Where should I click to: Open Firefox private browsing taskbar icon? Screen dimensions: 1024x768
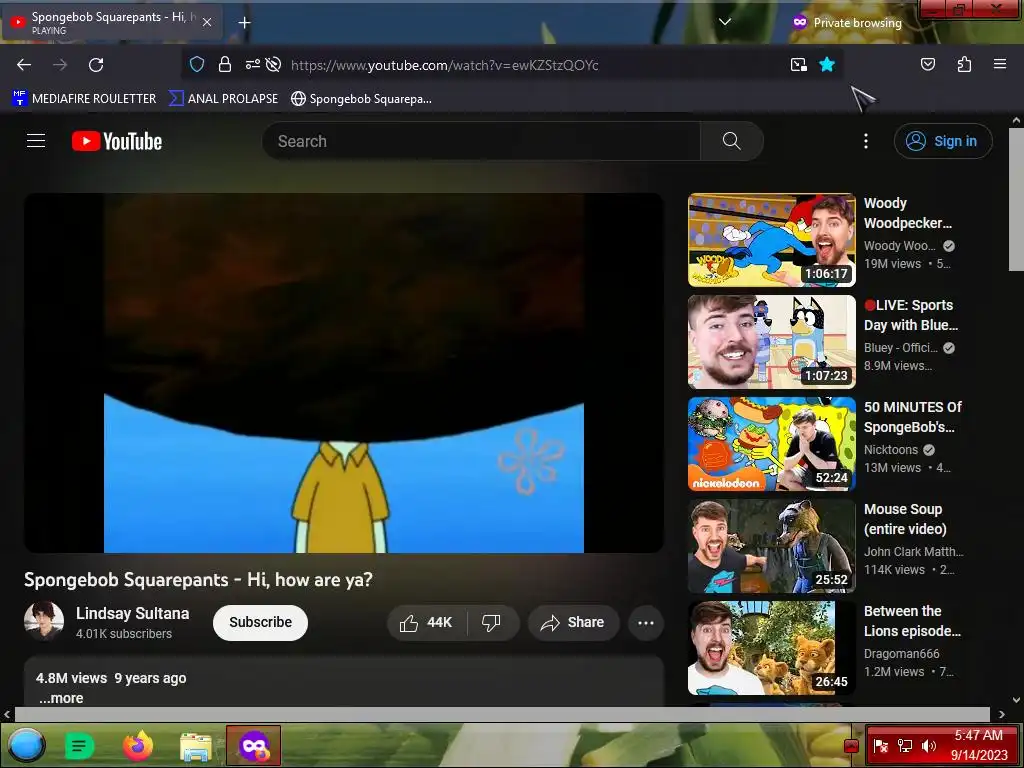[x=253, y=745]
